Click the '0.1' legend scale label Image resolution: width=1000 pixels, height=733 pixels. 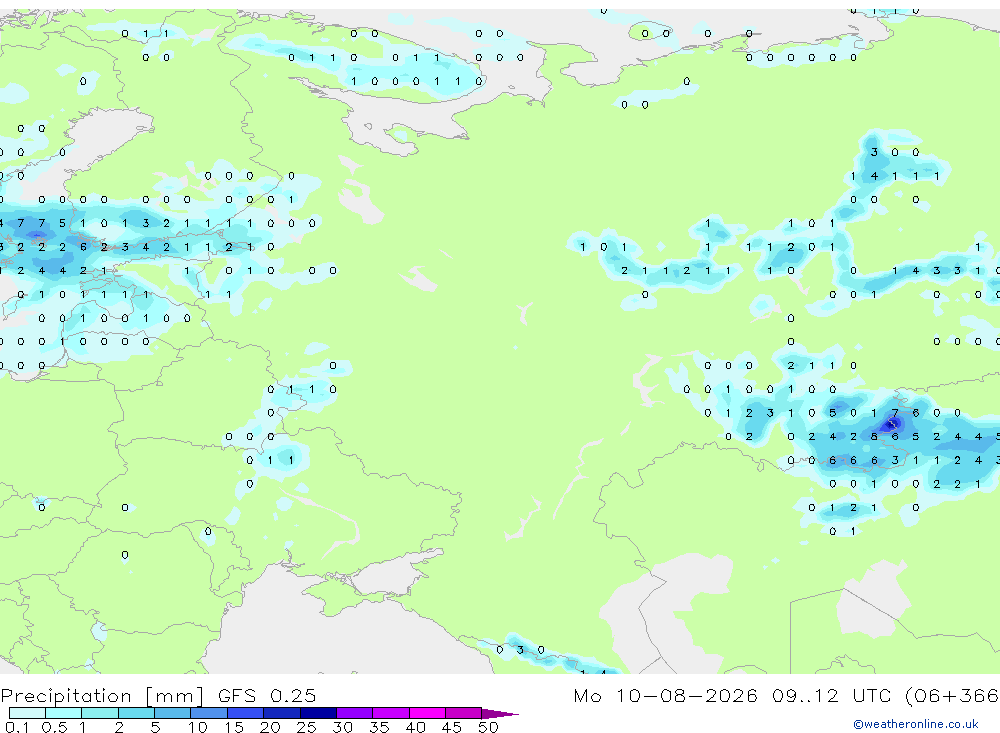point(17,727)
